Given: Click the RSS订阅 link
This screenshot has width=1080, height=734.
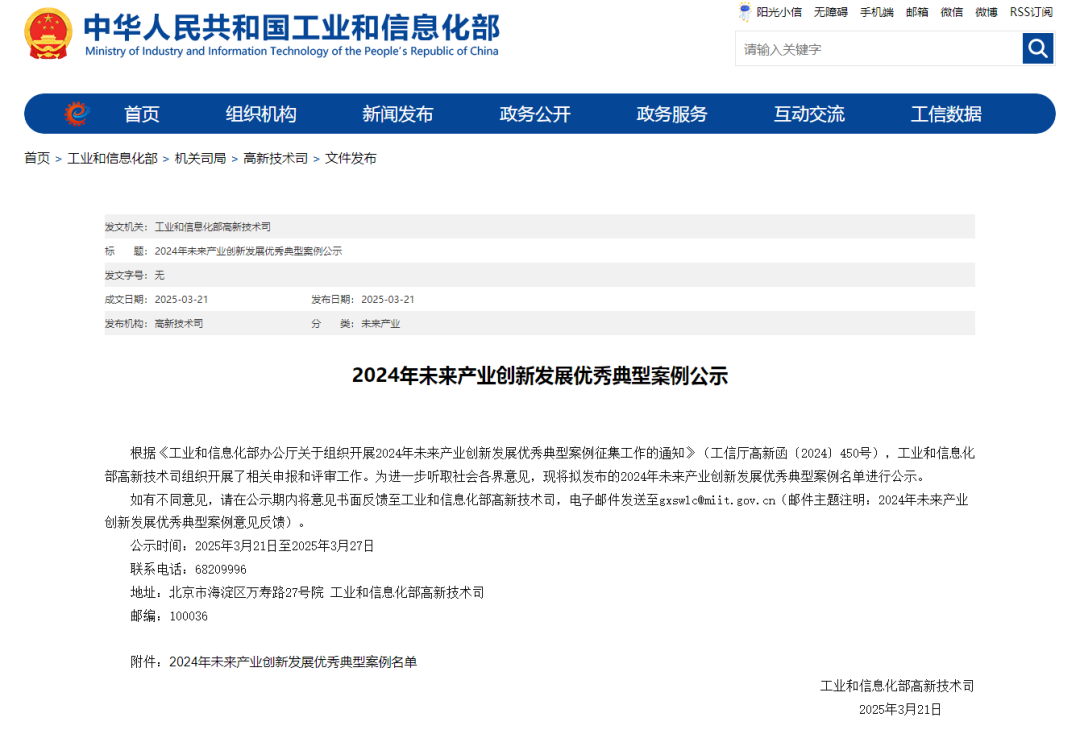Looking at the screenshot, I should [x=1030, y=12].
